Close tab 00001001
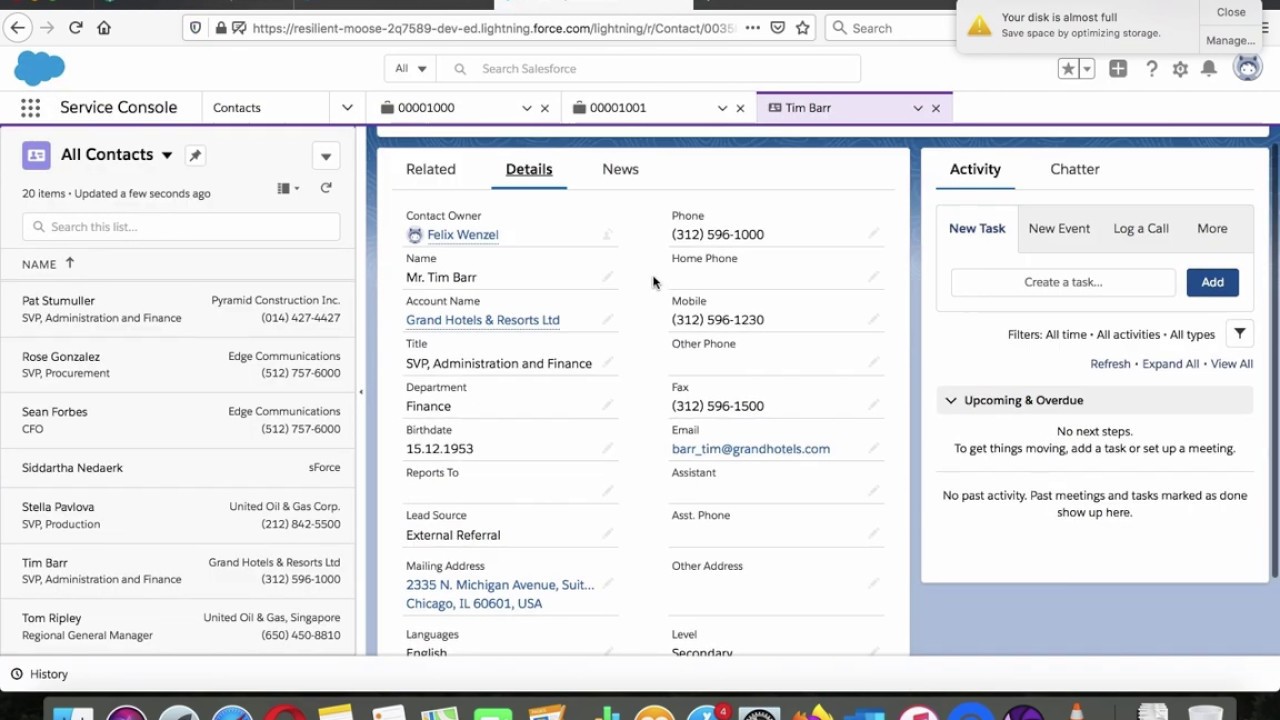Image resolution: width=1280 pixels, height=720 pixels. pyautogui.click(x=741, y=108)
